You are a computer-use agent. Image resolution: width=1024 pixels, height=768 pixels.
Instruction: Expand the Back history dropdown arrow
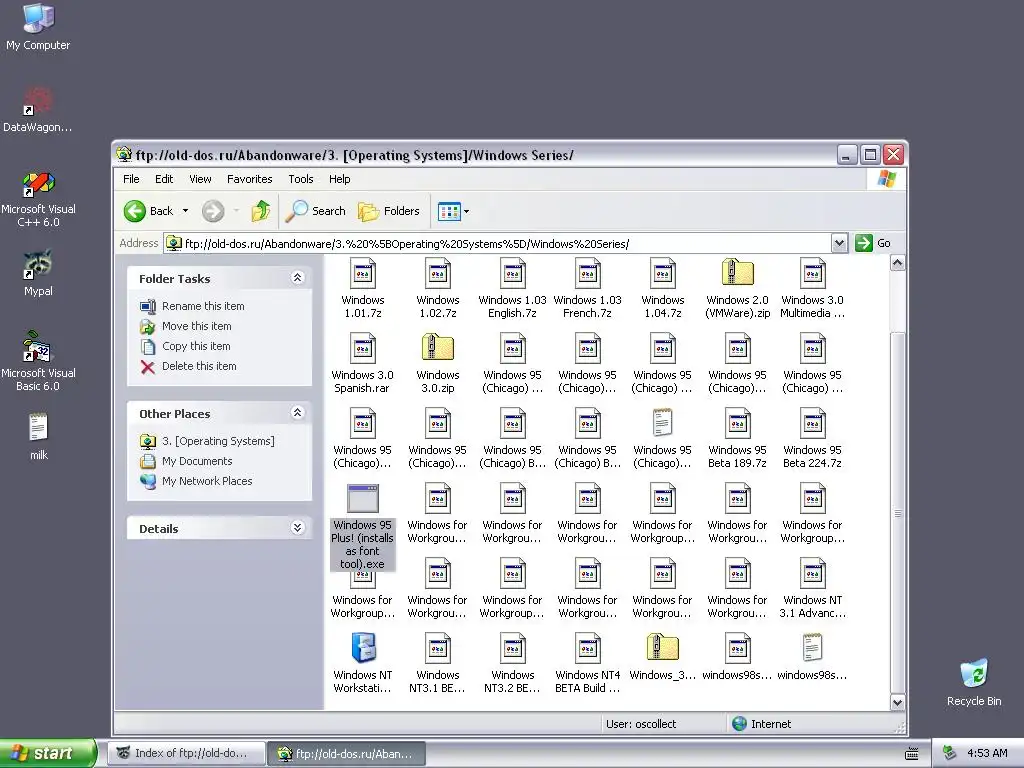tap(185, 211)
